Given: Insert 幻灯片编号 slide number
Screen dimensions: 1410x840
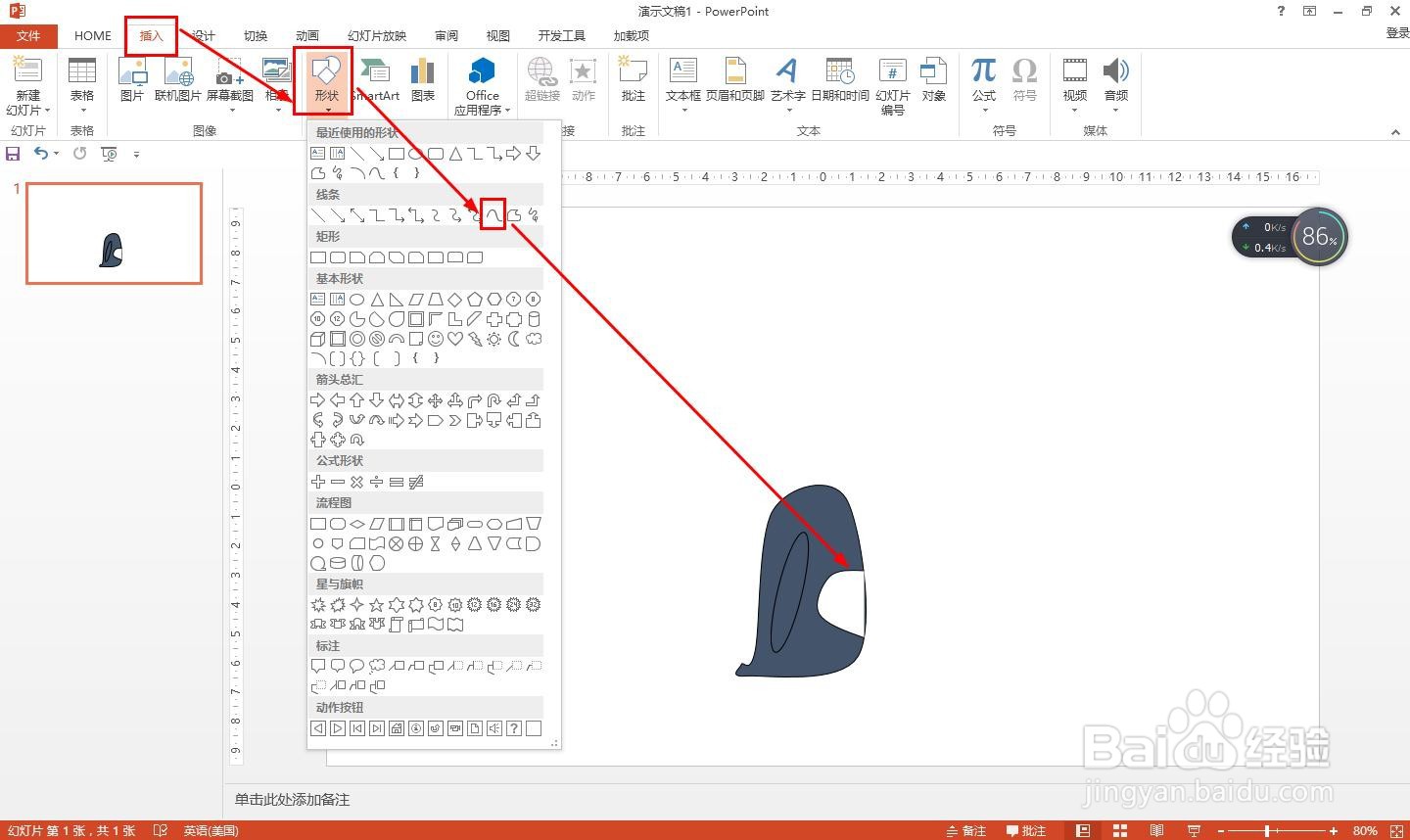Looking at the screenshot, I should click(x=893, y=86).
